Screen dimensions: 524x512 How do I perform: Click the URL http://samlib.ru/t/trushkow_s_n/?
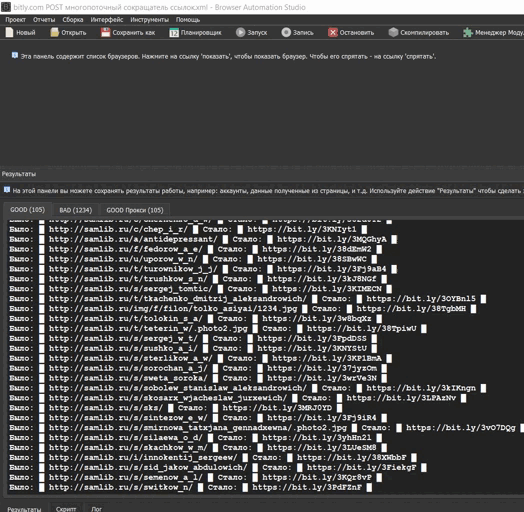click(x=128, y=279)
